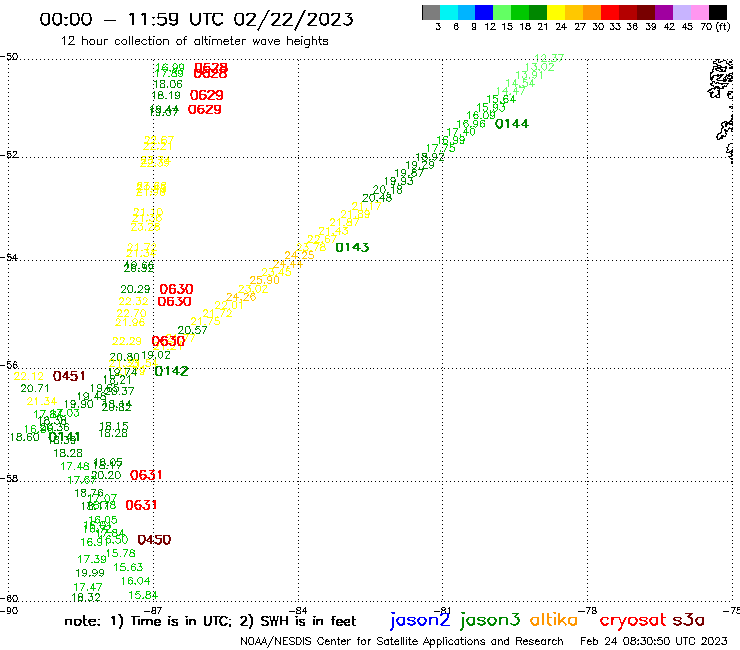This screenshot has height=650, width=740.
Task: Click the wave height value 18.19
Action: (x=166, y=95)
